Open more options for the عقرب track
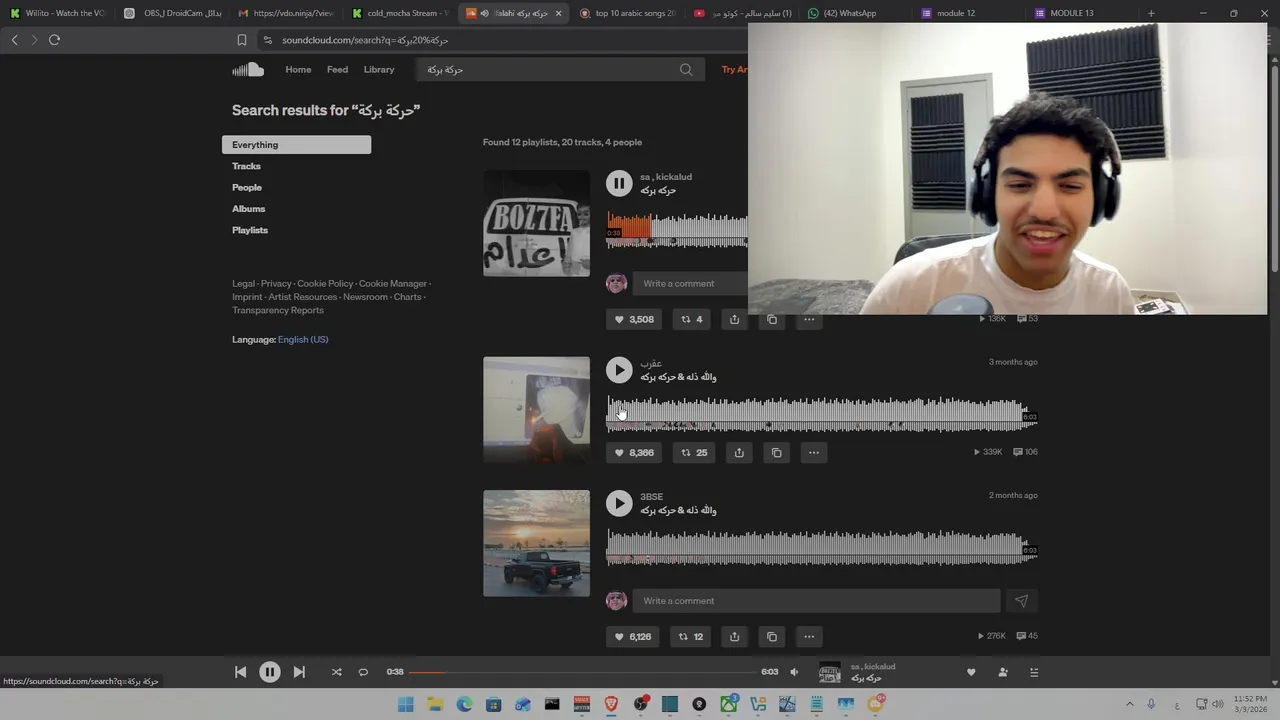The height and width of the screenshot is (720, 1280). point(814,452)
